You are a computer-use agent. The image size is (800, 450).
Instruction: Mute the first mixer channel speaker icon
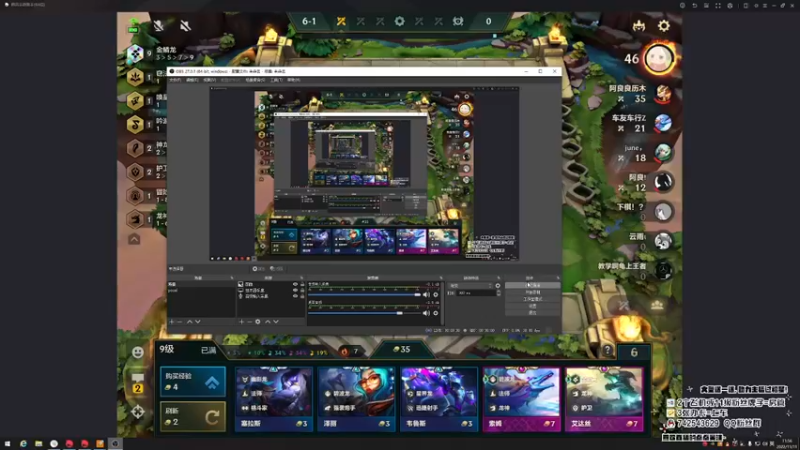point(426,295)
